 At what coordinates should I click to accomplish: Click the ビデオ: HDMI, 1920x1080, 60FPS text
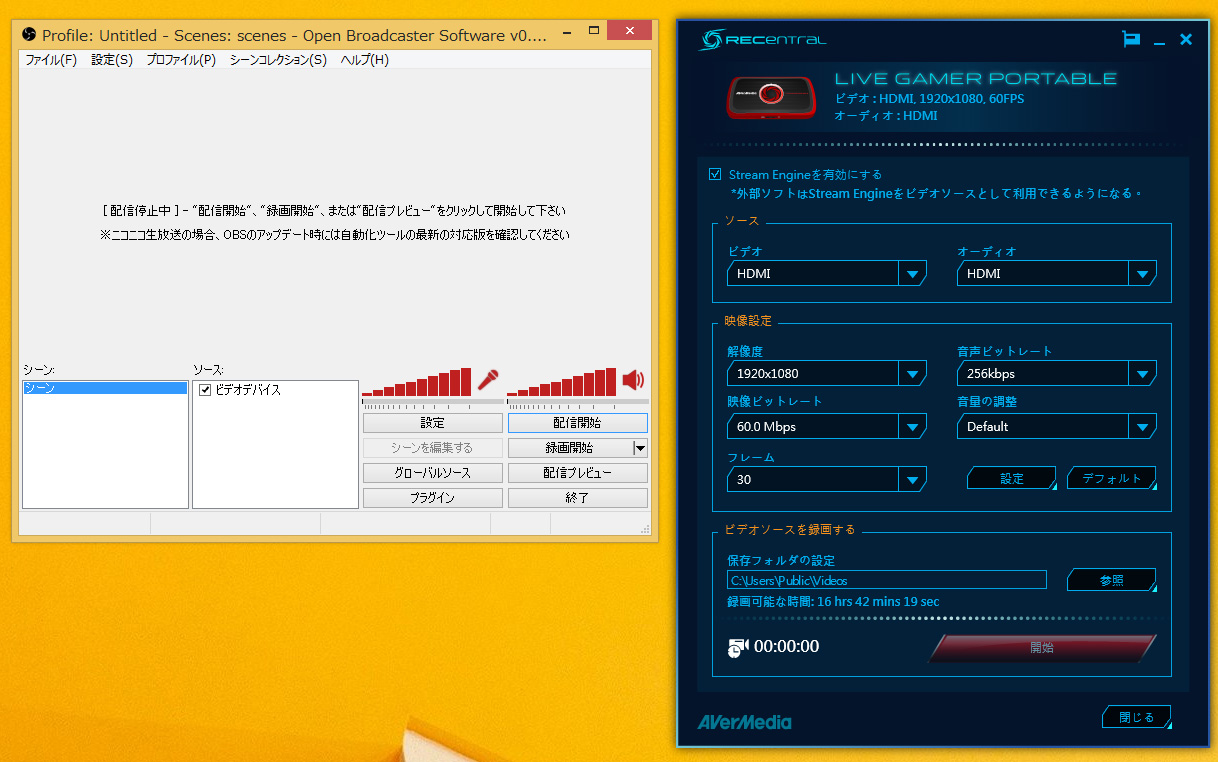point(929,99)
